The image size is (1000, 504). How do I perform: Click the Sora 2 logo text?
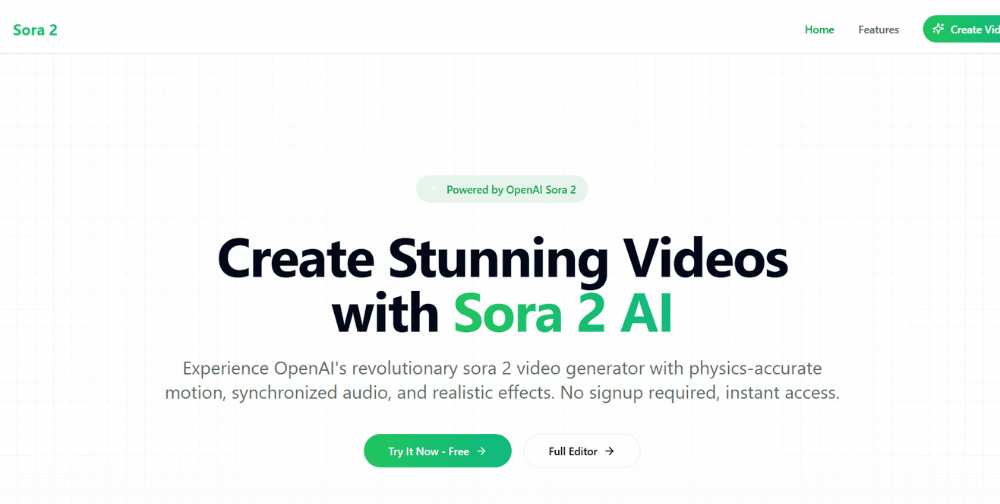pyautogui.click(x=35, y=29)
